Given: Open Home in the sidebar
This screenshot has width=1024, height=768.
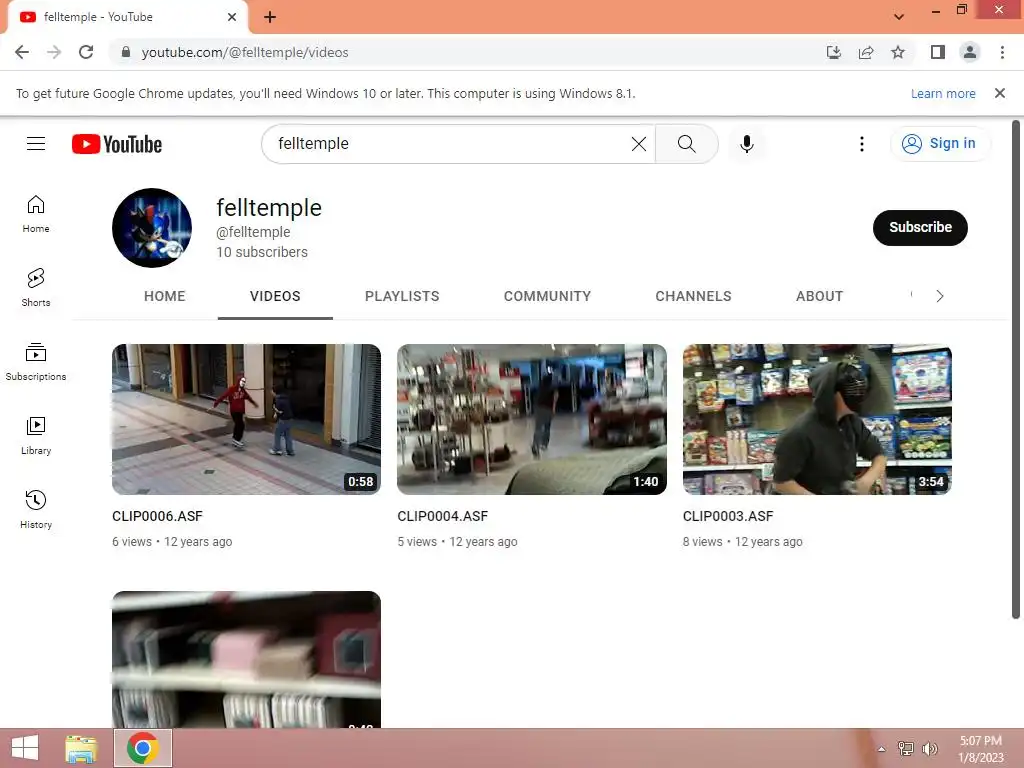Looking at the screenshot, I should (36, 214).
